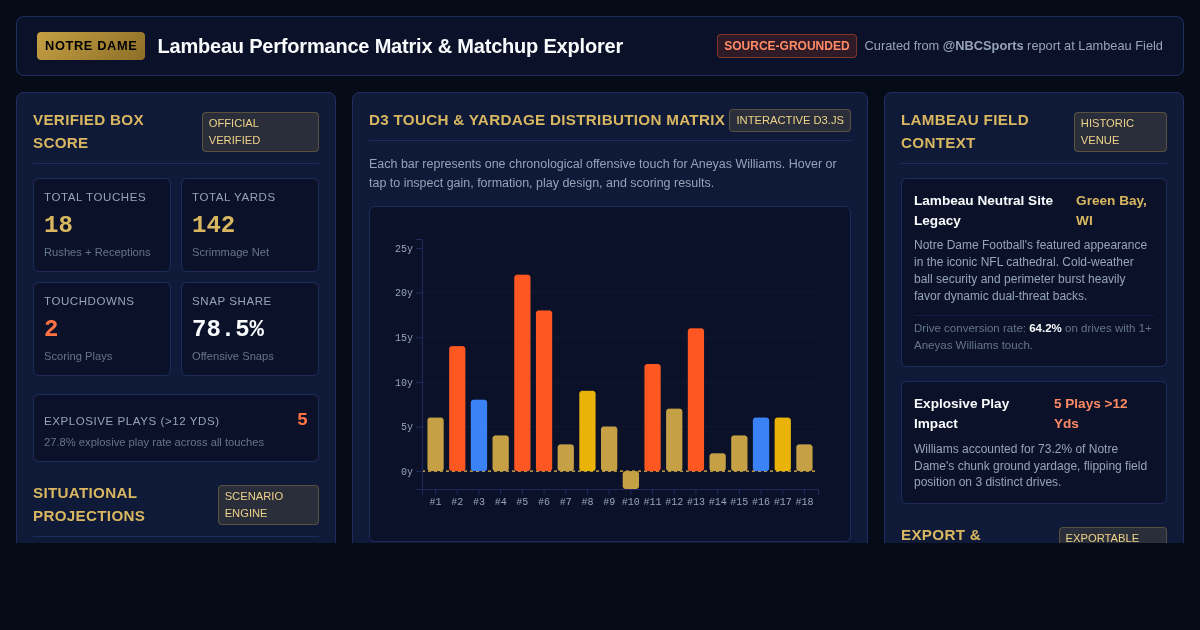Tap the bar for touch #18
The height and width of the screenshot is (630, 1200).
[804, 458]
